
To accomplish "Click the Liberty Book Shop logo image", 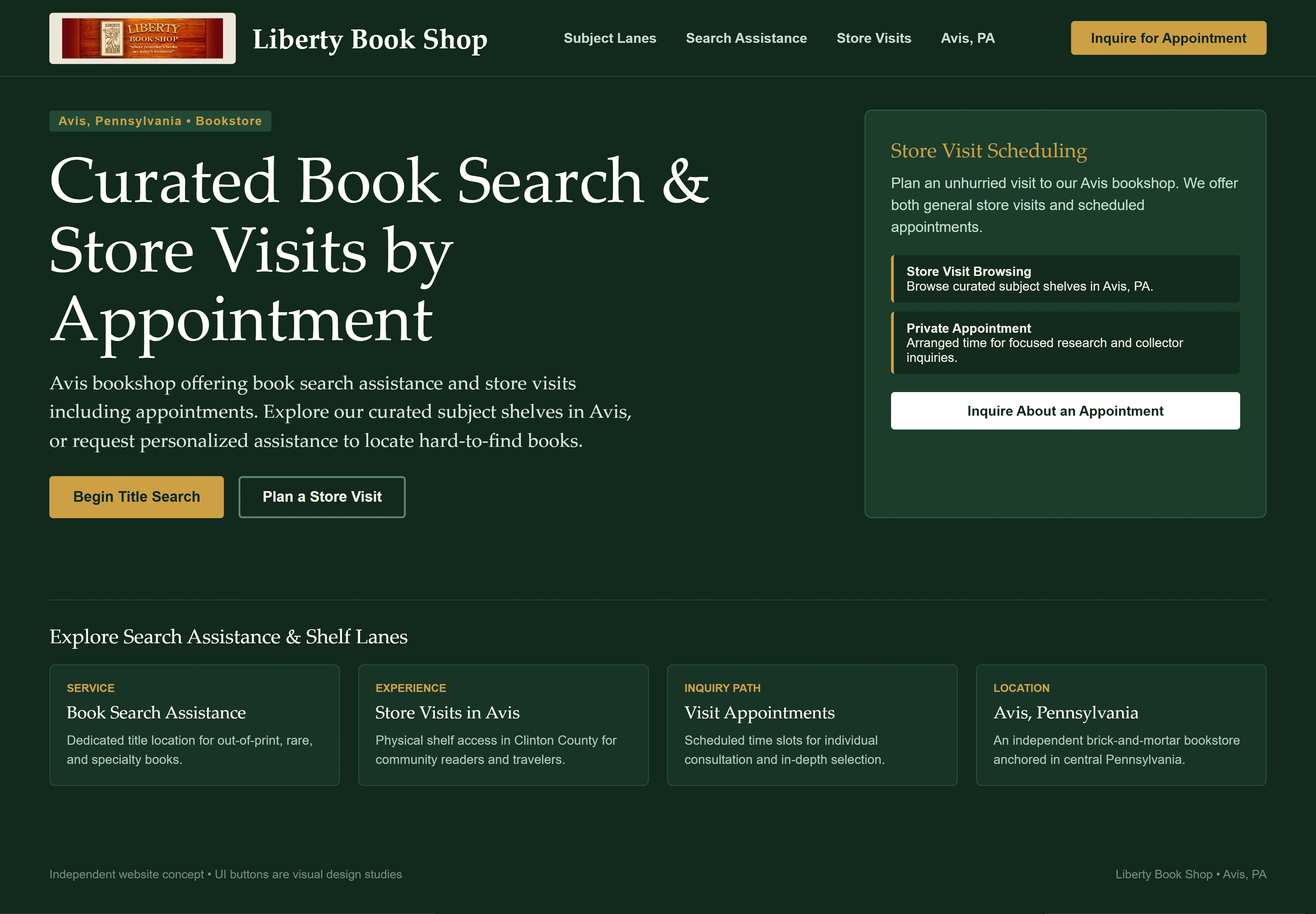I will tap(142, 38).
